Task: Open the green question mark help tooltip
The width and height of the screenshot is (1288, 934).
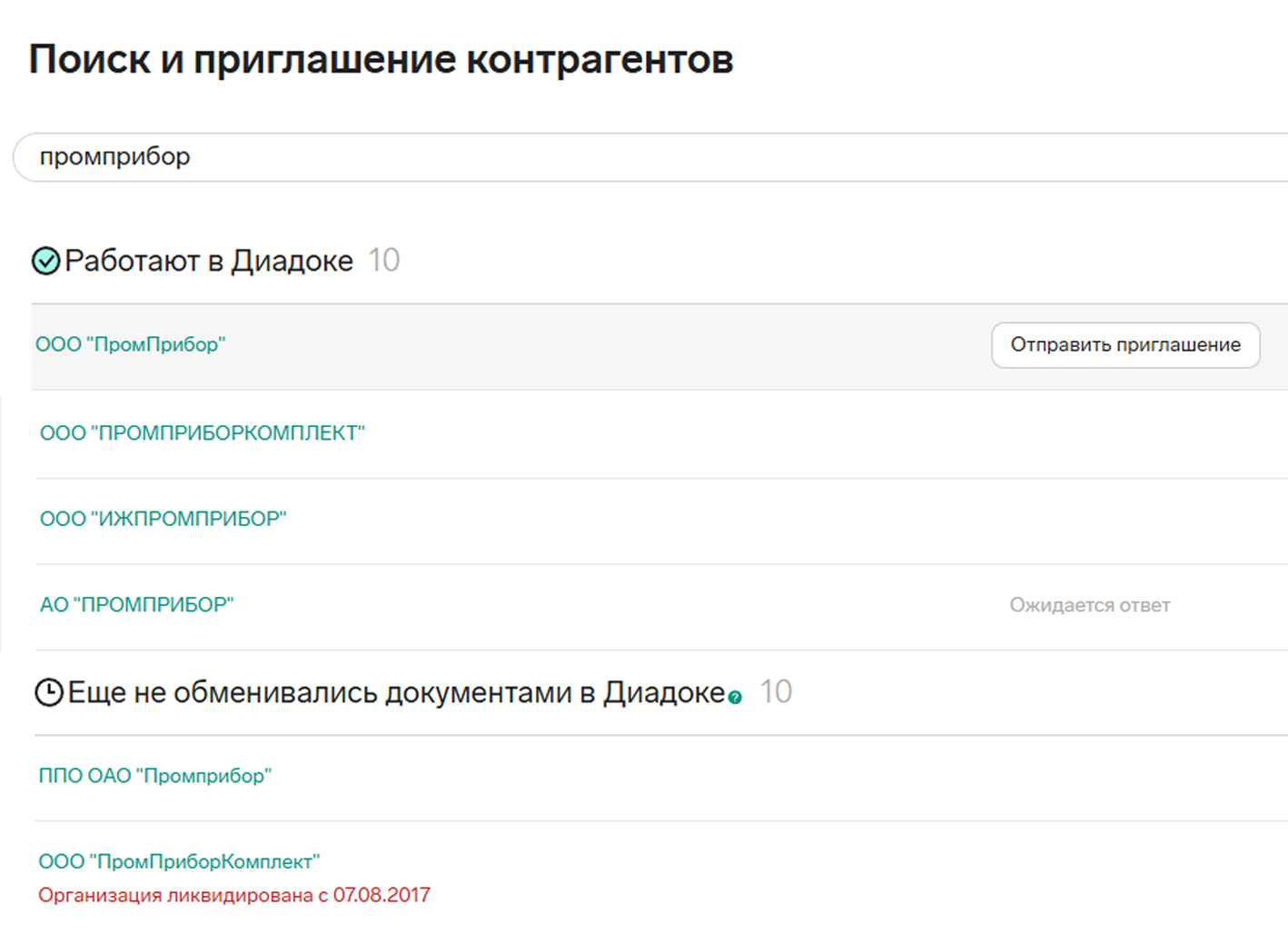Action: click(x=735, y=698)
